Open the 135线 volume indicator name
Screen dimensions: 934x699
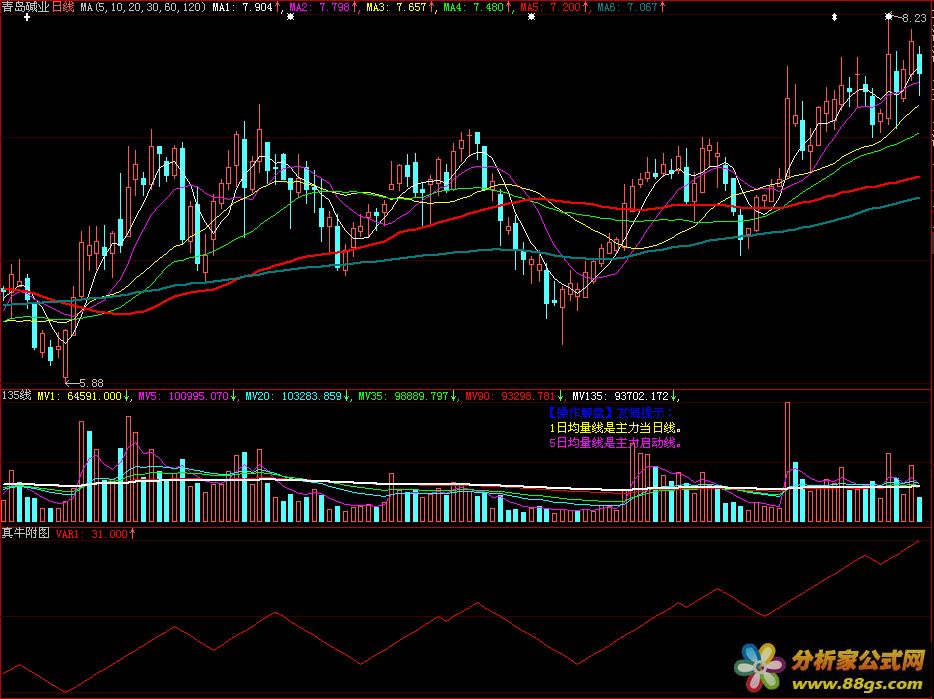coord(16,396)
